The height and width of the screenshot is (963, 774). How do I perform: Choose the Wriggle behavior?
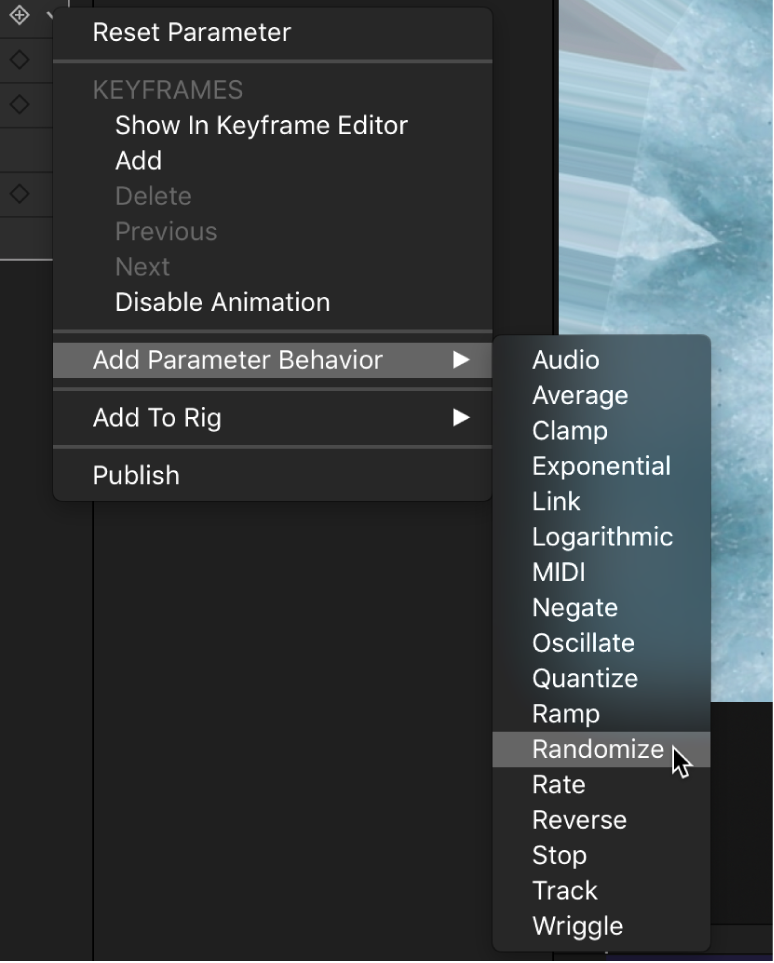coord(577,926)
